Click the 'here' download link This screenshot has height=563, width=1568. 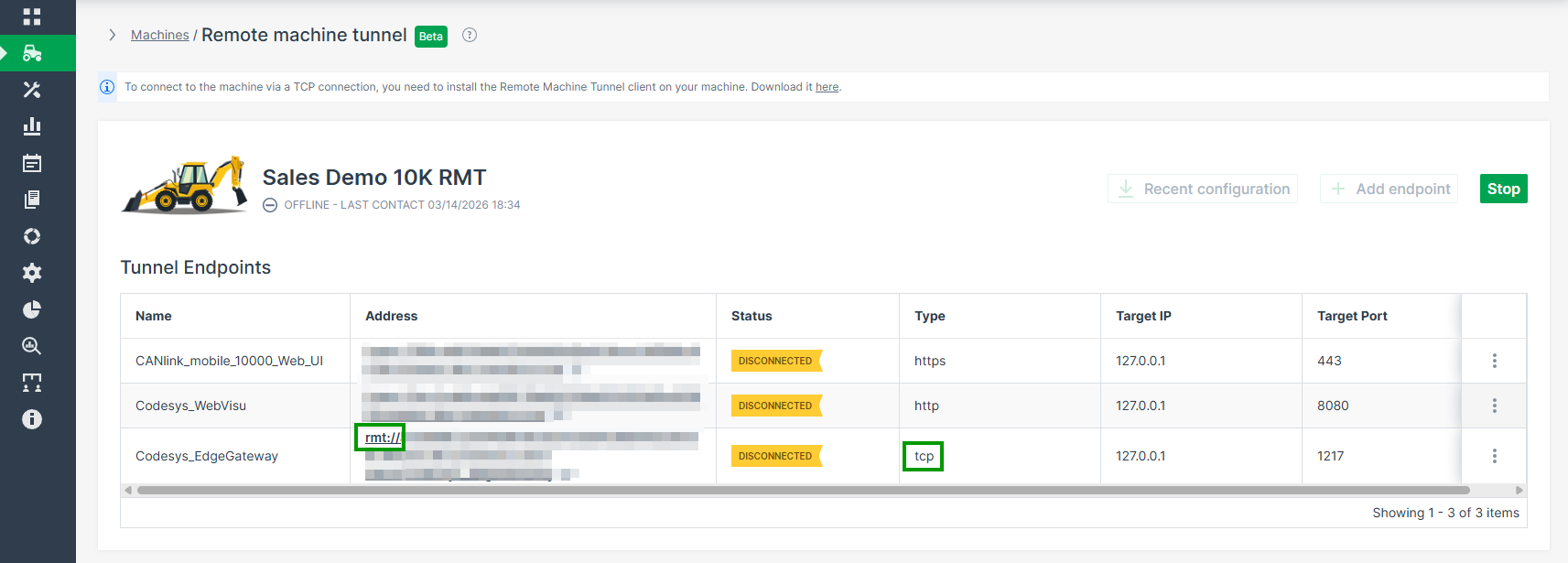[x=827, y=87]
